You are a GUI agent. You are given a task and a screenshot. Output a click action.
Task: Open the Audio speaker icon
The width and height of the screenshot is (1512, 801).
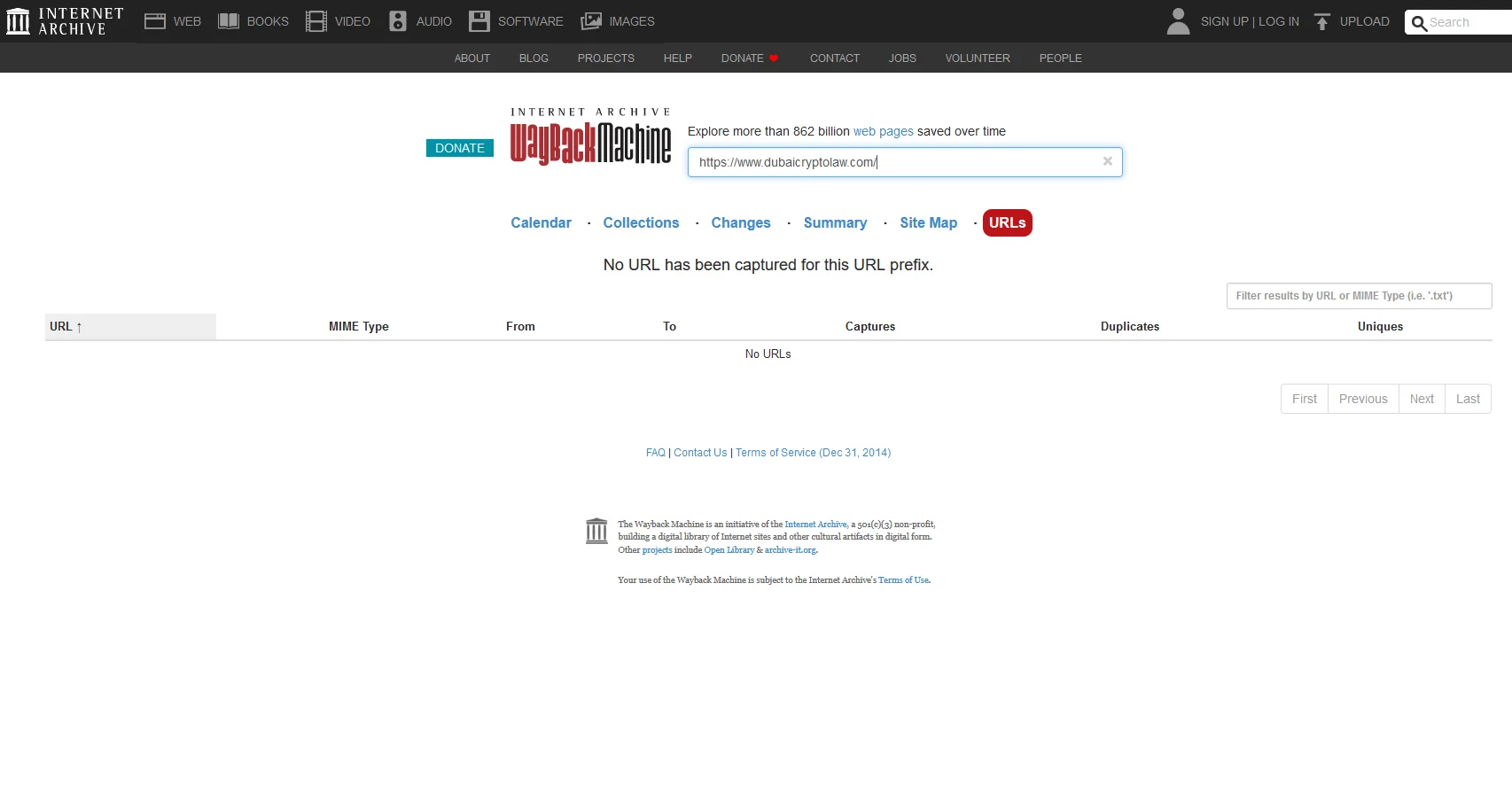click(398, 21)
